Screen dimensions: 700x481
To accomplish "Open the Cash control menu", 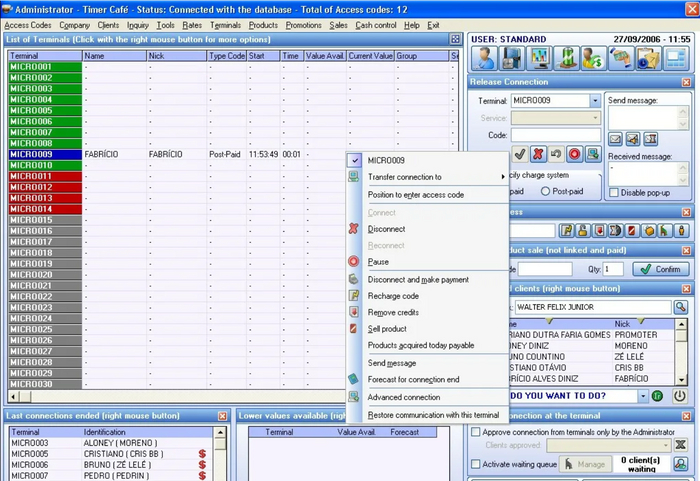I will point(376,25).
